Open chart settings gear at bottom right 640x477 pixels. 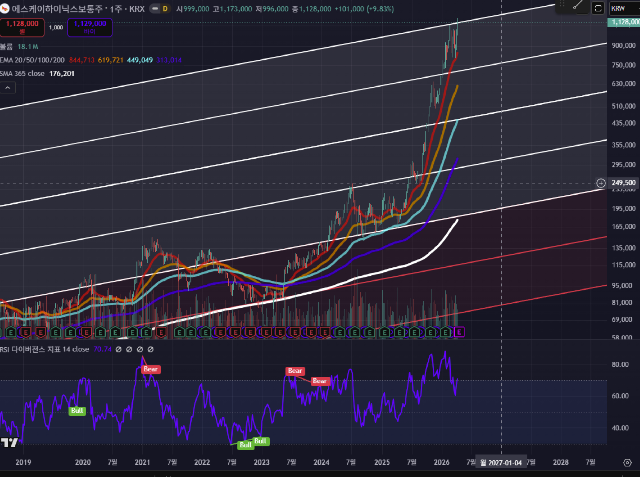[628, 463]
